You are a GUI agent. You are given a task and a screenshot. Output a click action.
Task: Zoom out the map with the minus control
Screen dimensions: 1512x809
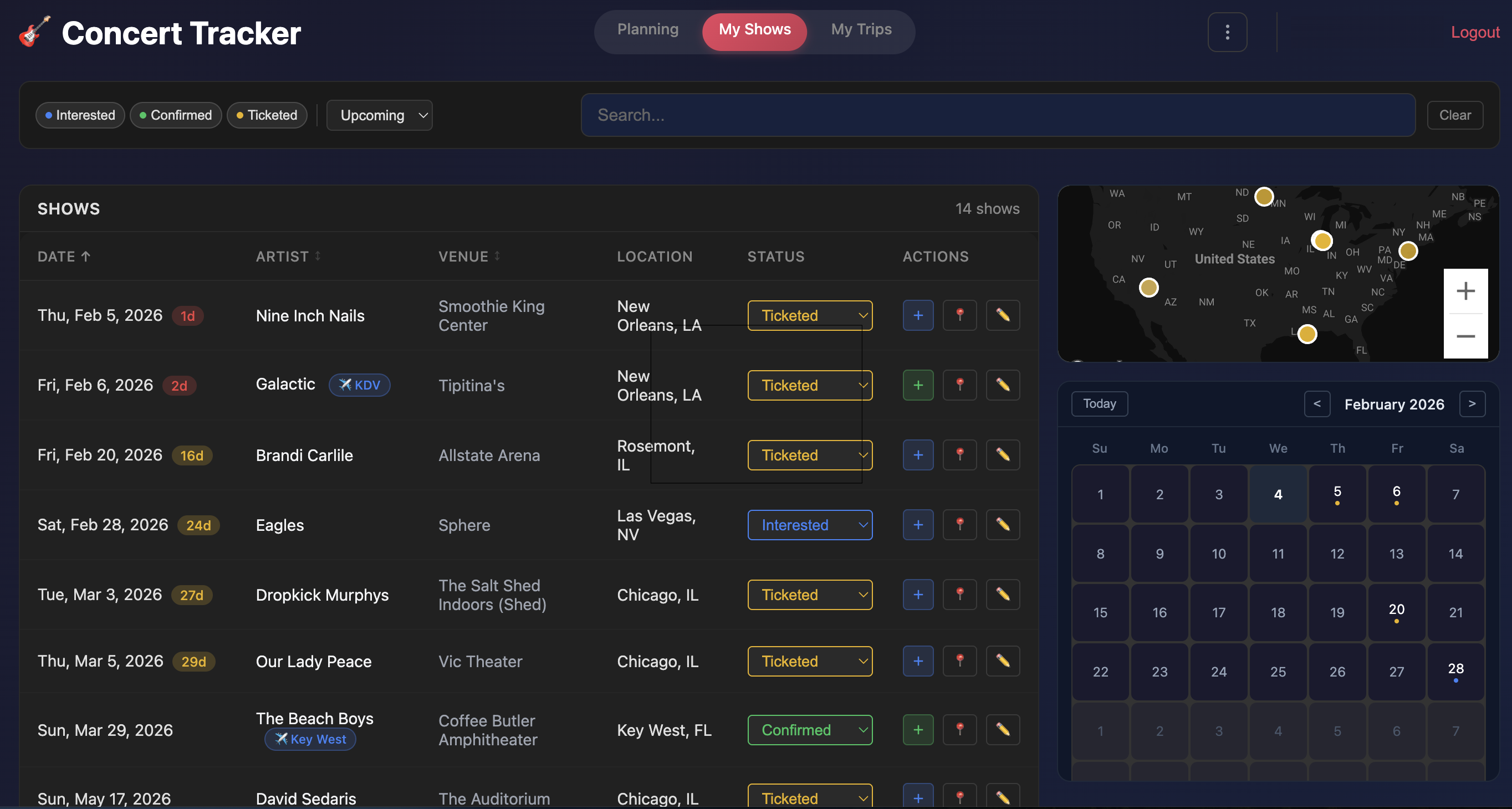point(1465,336)
